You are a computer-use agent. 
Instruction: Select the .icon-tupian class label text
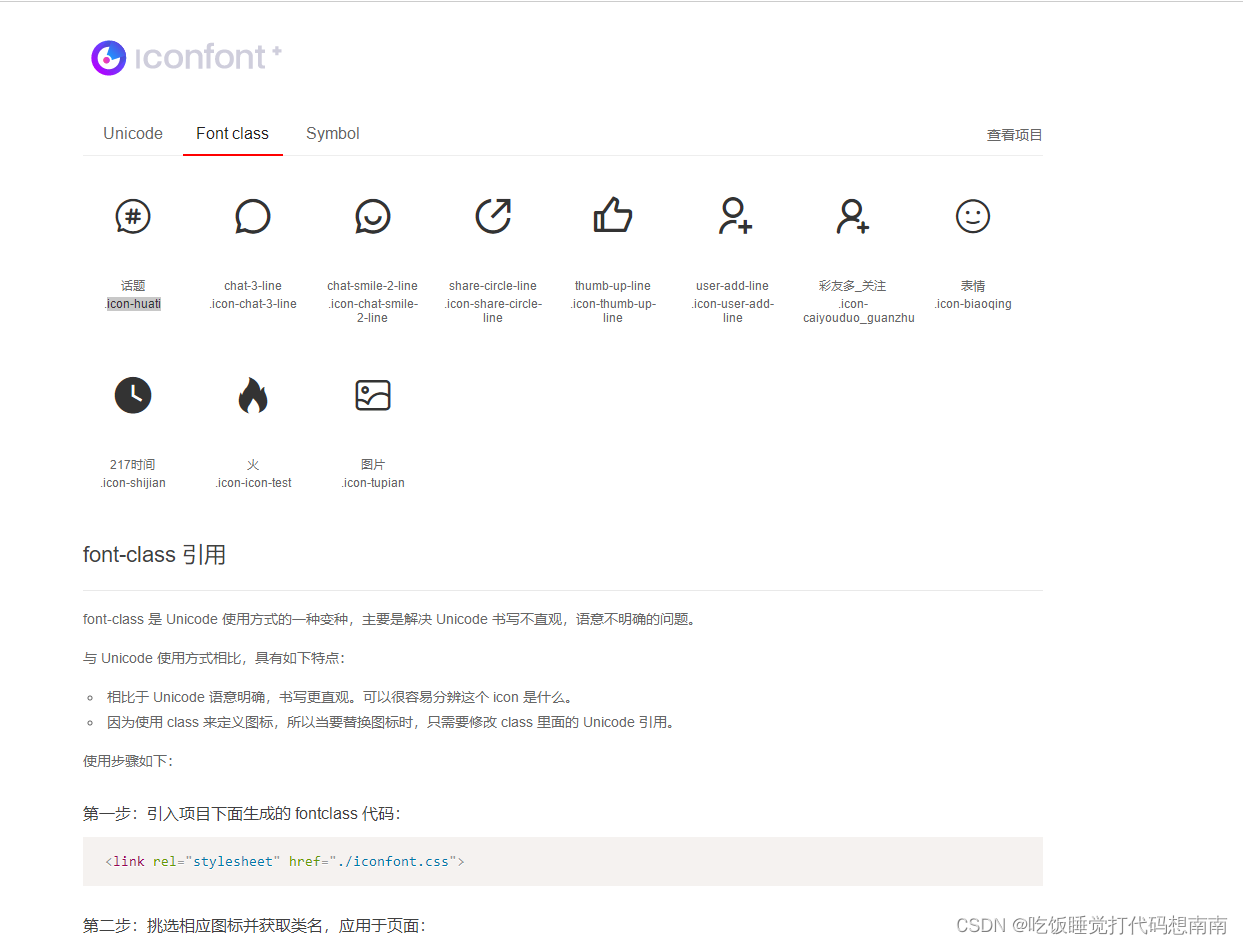[372, 482]
